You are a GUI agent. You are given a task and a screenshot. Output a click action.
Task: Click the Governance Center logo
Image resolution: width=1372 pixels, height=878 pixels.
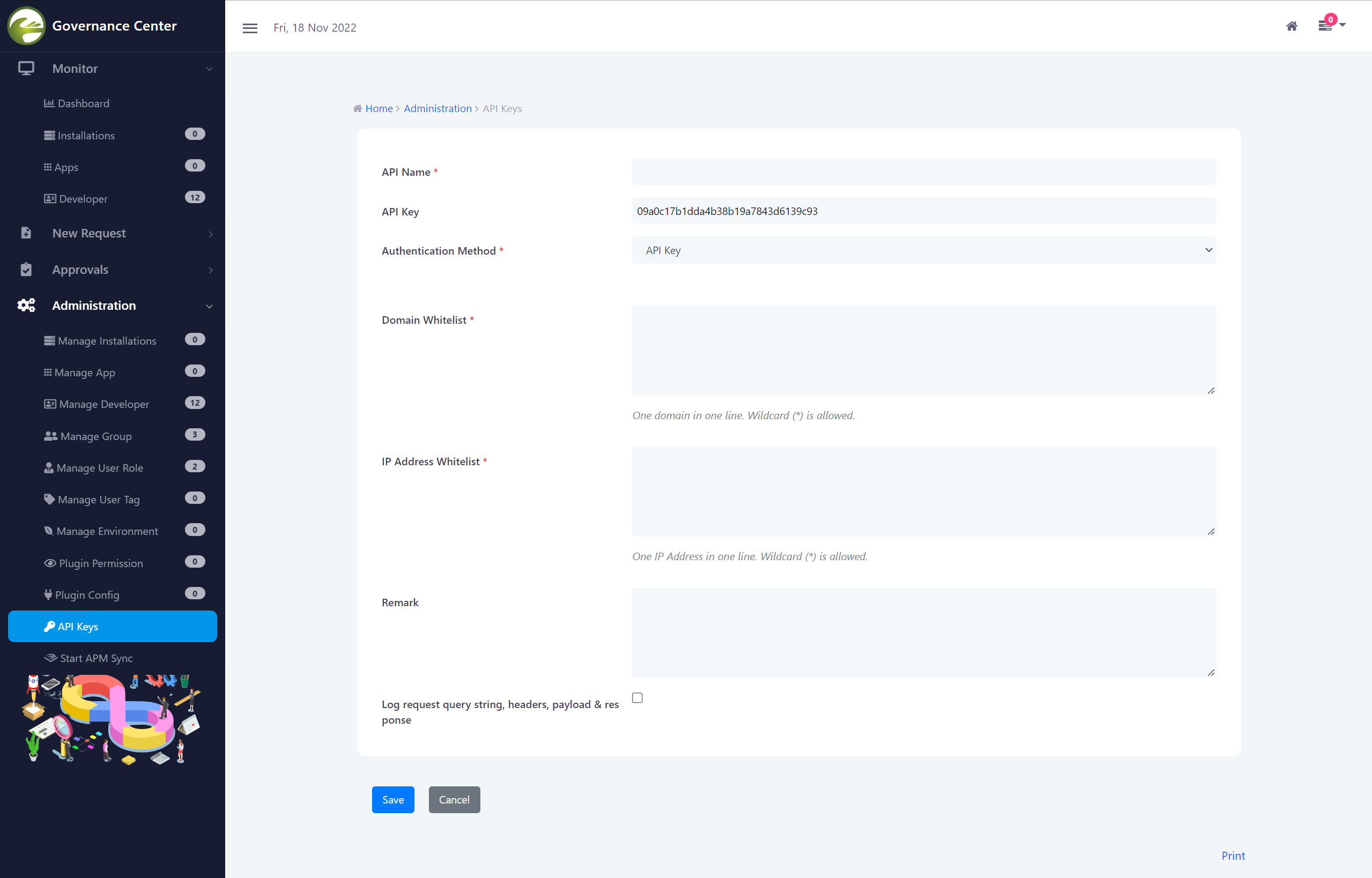pyautogui.click(x=26, y=26)
